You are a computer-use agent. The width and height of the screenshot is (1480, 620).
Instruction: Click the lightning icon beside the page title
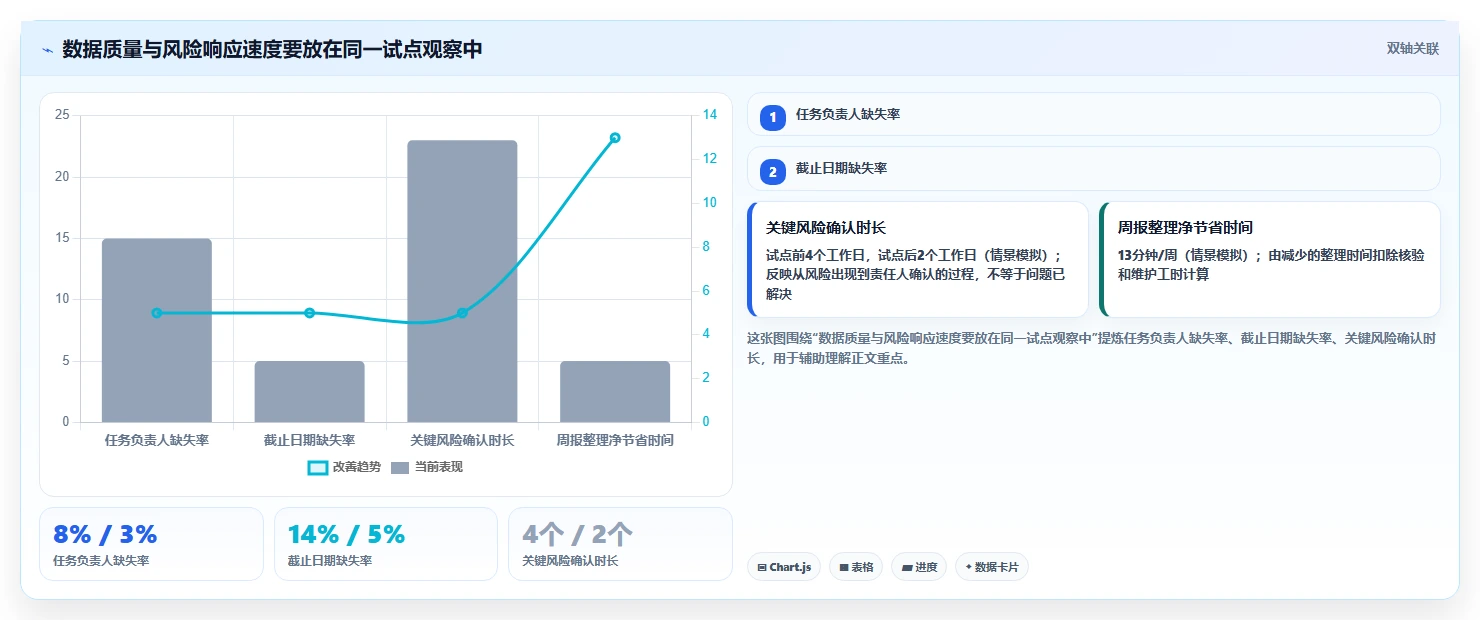[47, 50]
